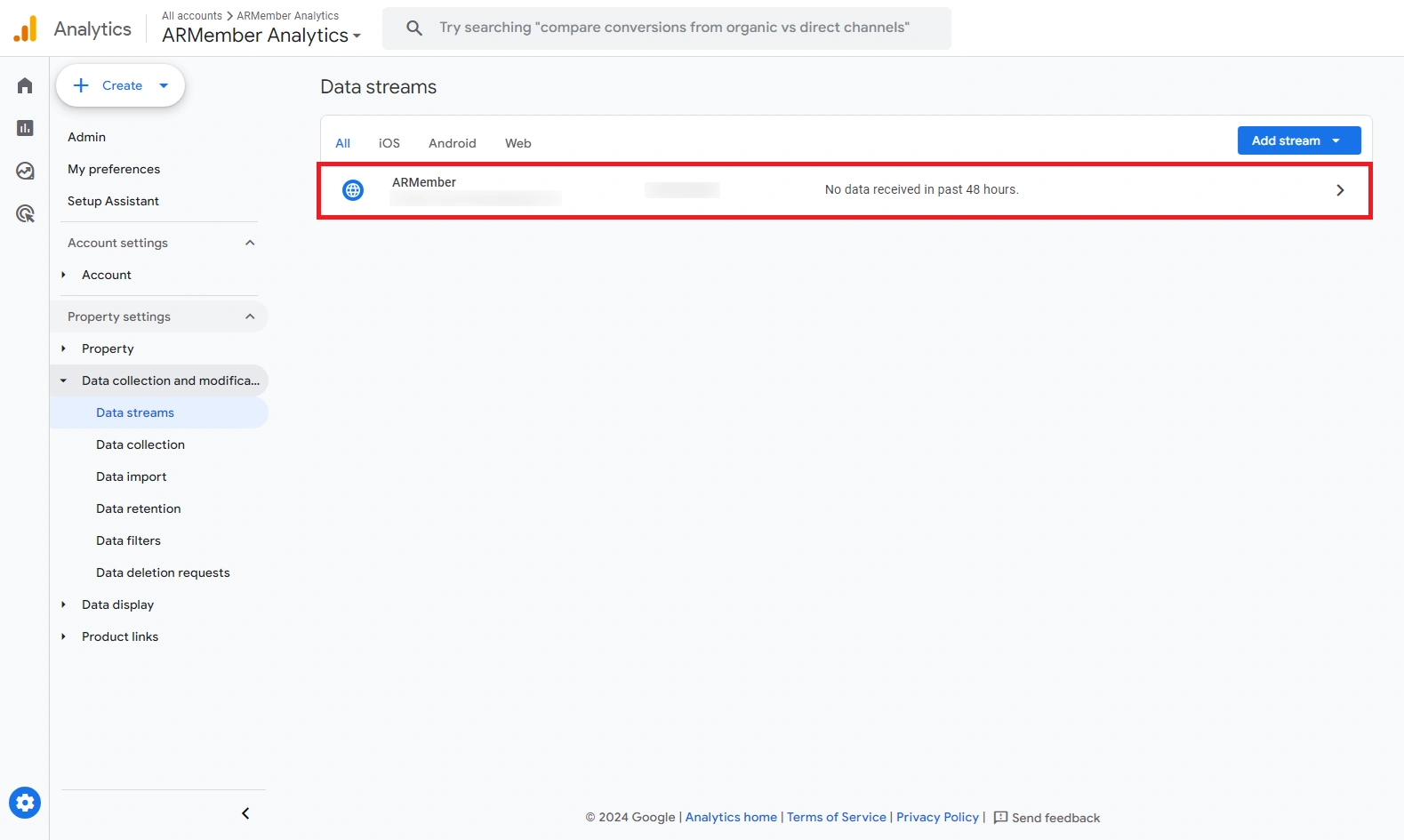The height and width of the screenshot is (840, 1404).
Task: Click the Add stream button
Action: pos(1299,140)
